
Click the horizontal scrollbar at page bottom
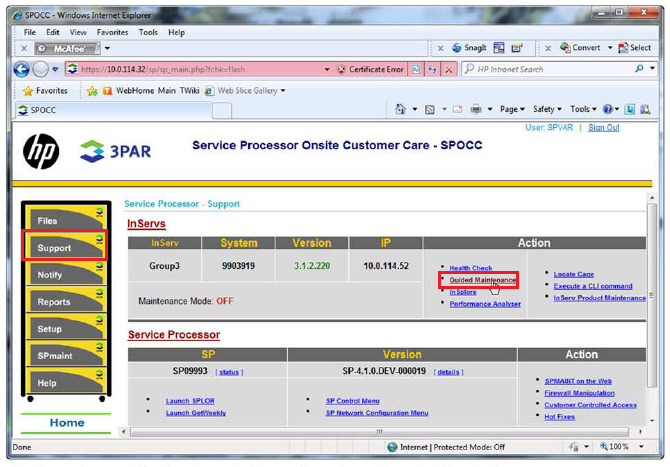380,432
